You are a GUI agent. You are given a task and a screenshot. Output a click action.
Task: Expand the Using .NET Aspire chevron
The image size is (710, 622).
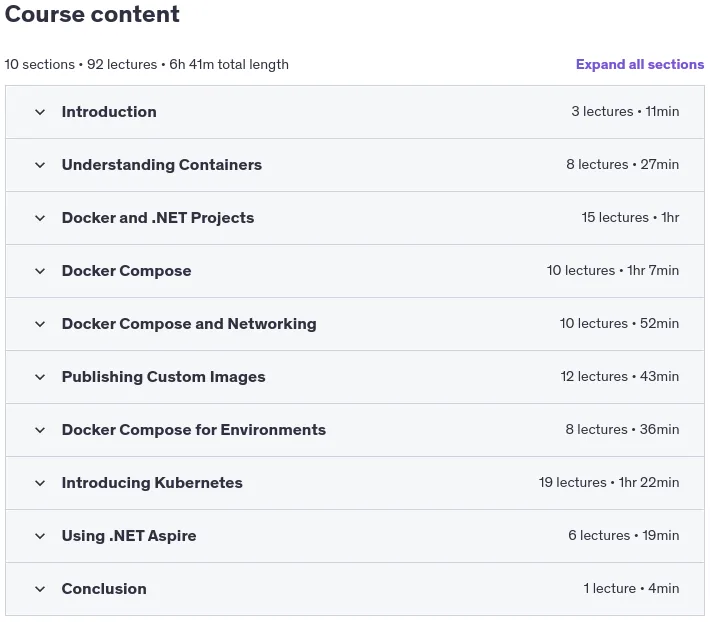click(40, 536)
